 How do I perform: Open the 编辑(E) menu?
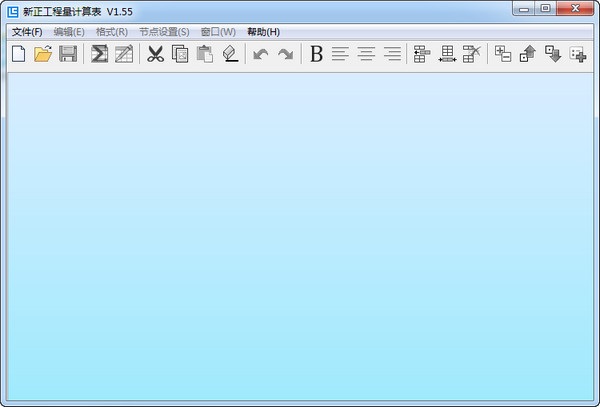point(69,32)
